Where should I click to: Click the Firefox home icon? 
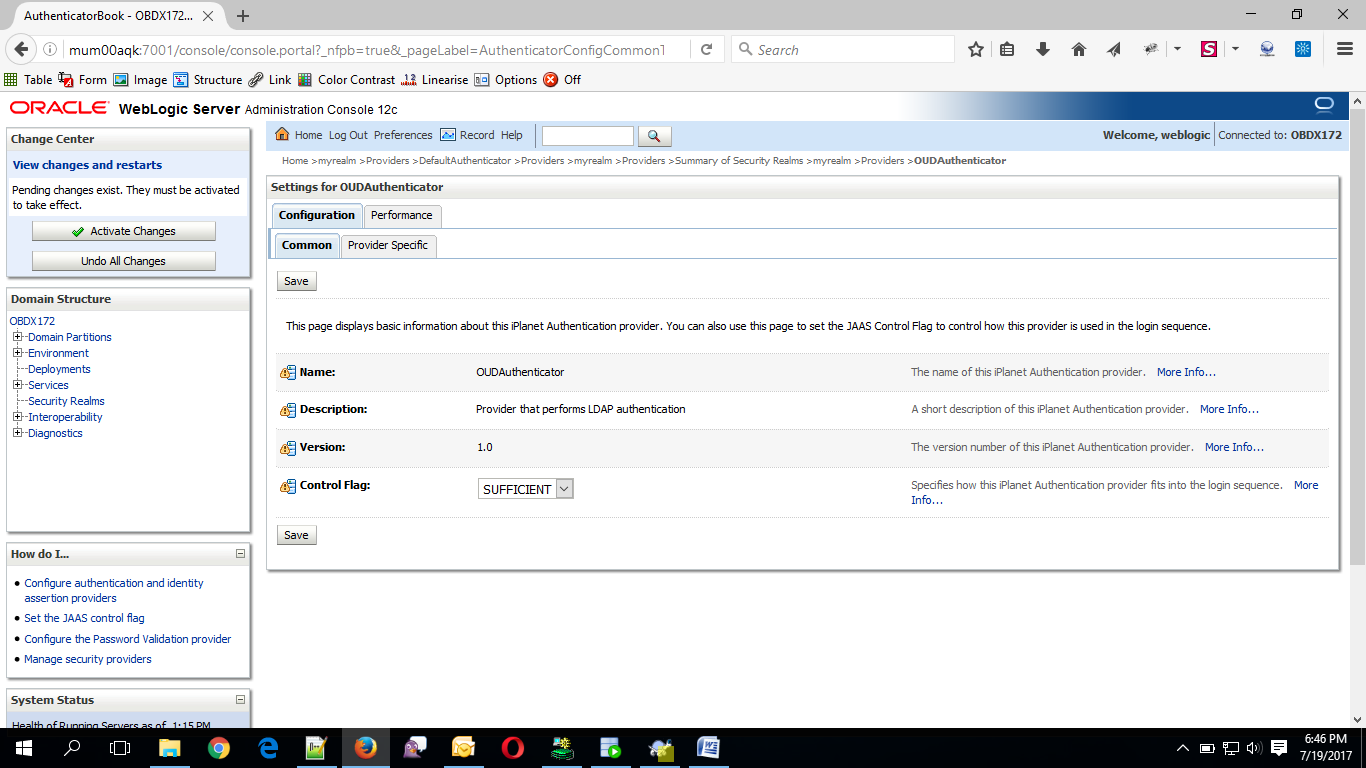pyautogui.click(x=1078, y=49)
